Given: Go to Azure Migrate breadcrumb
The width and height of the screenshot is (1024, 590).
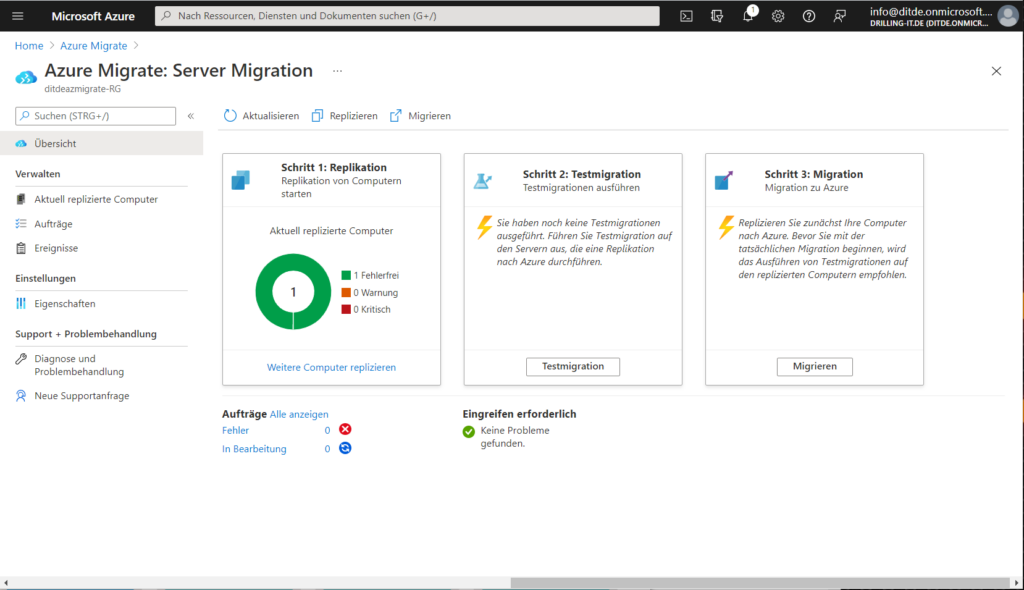Looking at the screenshot, I should pos(93,46).
